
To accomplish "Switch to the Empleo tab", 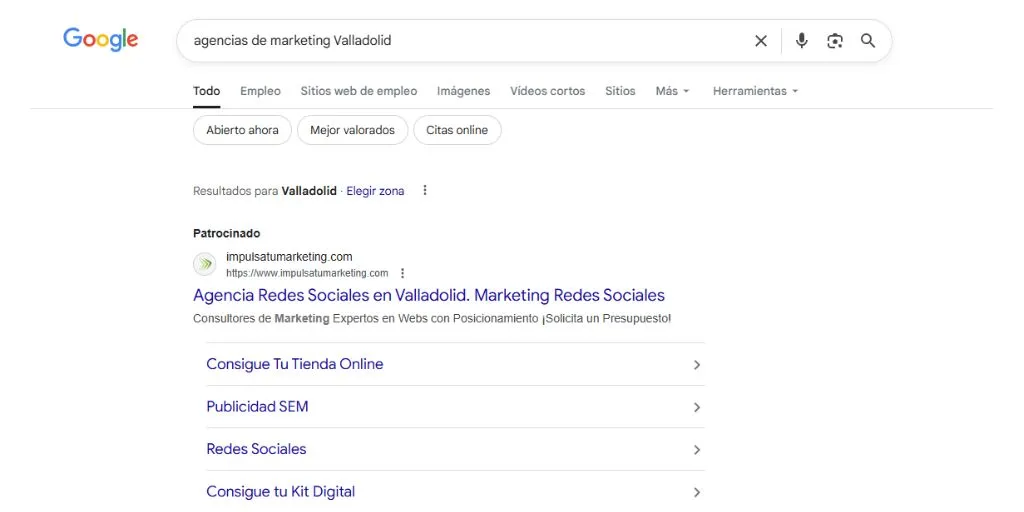I will click(261, 91).
